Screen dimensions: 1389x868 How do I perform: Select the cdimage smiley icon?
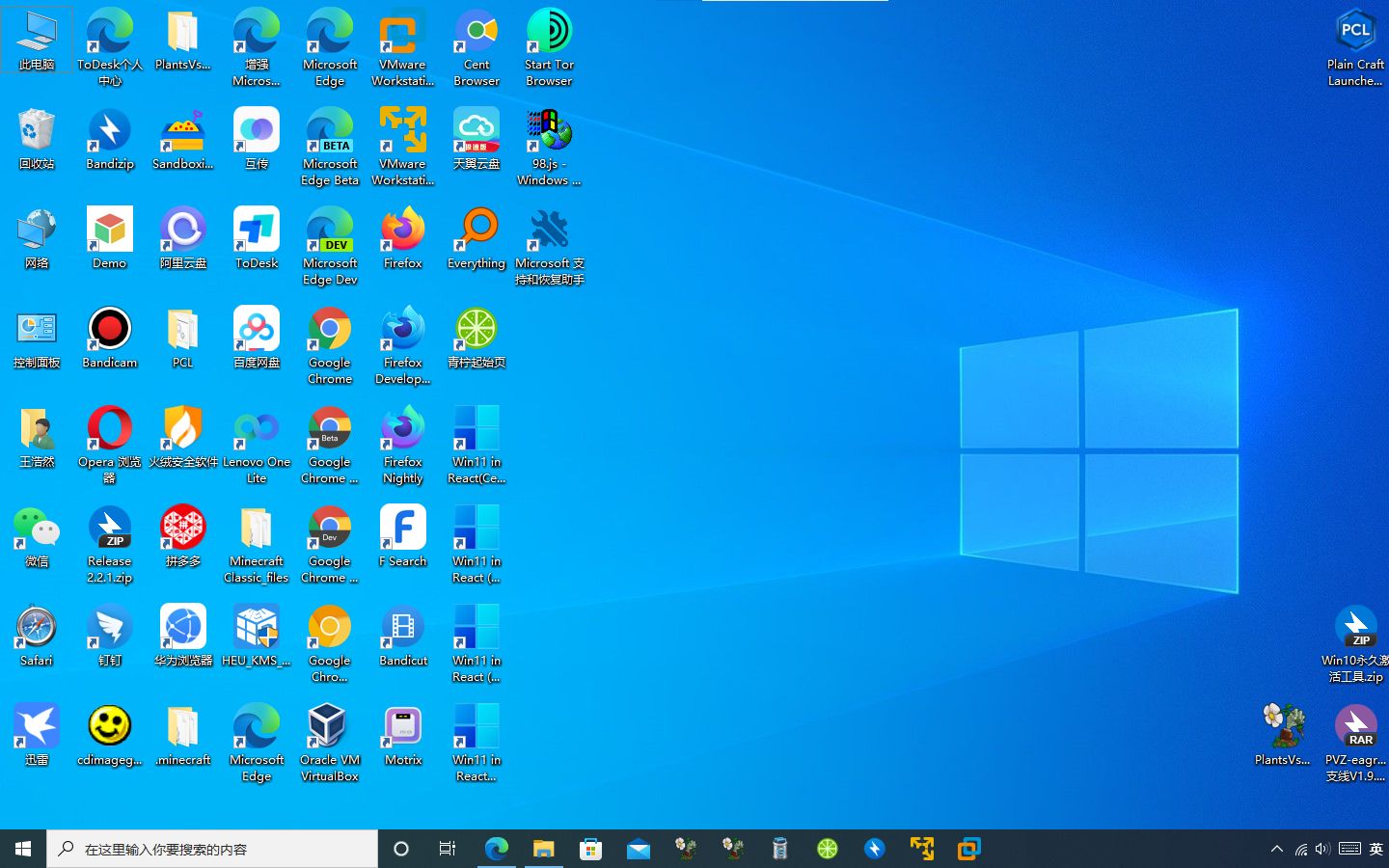(x=110, y=736)
